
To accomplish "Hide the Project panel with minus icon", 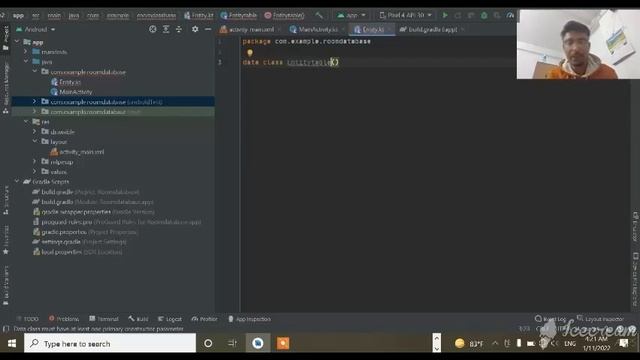I will (x=208, y=29).
